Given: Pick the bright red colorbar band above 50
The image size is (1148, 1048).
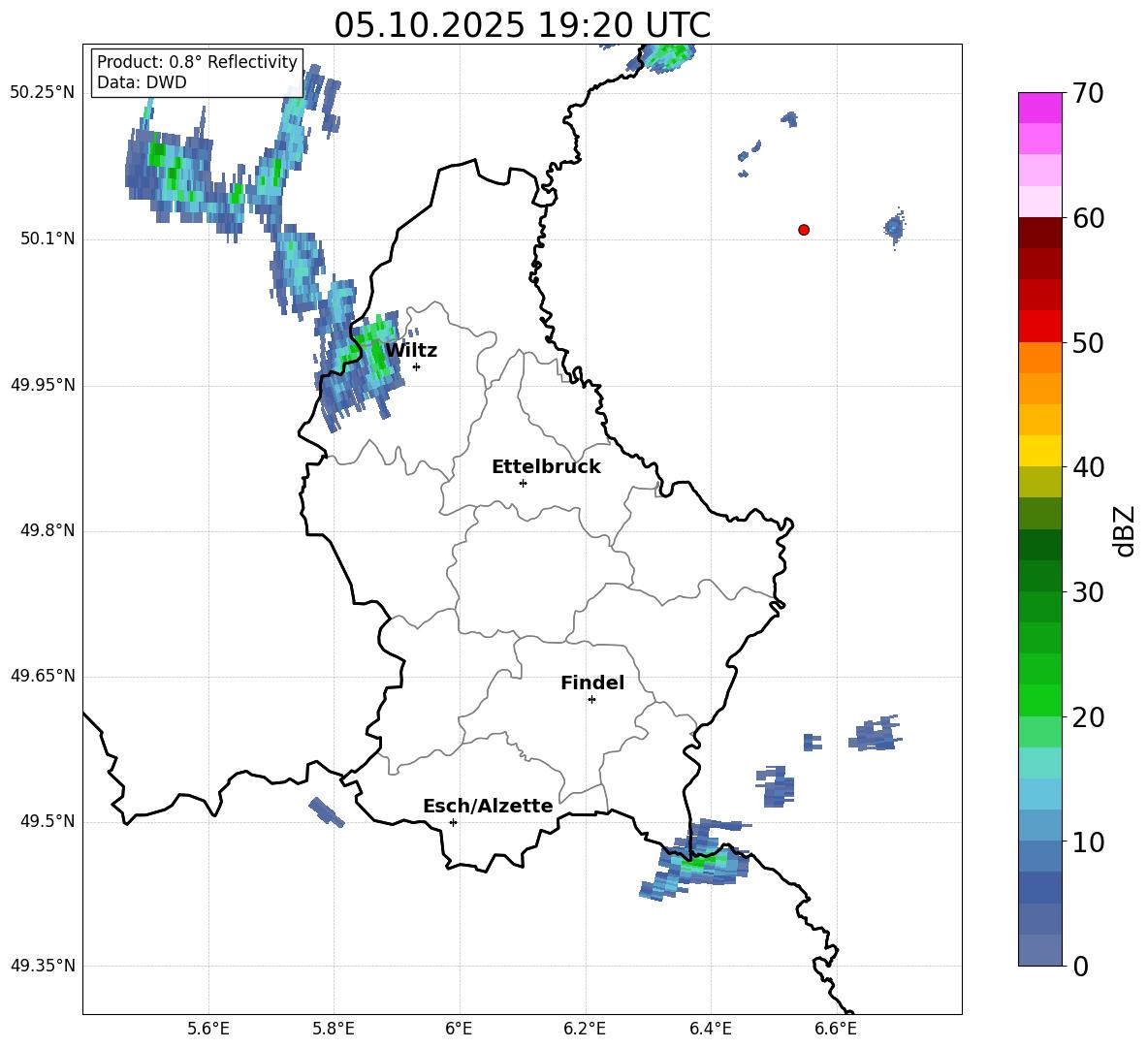Looking at the screenshot, I should tap(1040, 327).
